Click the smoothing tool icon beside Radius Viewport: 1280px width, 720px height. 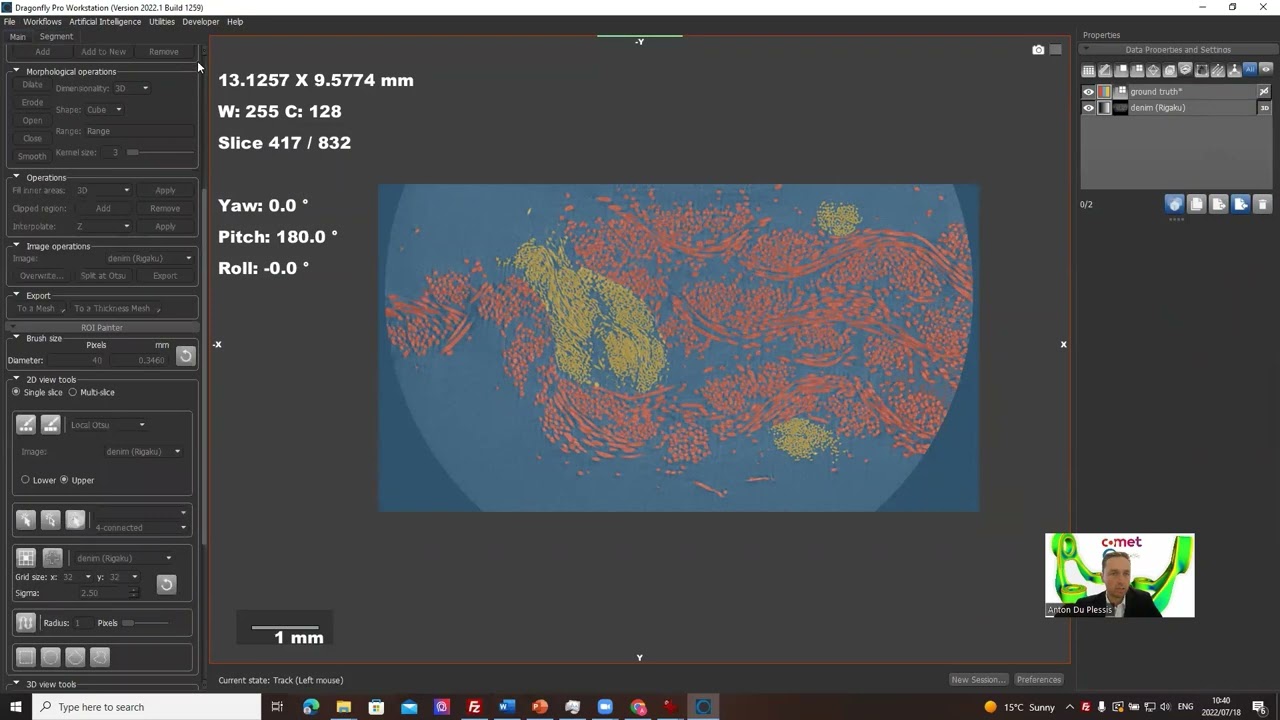26,623
